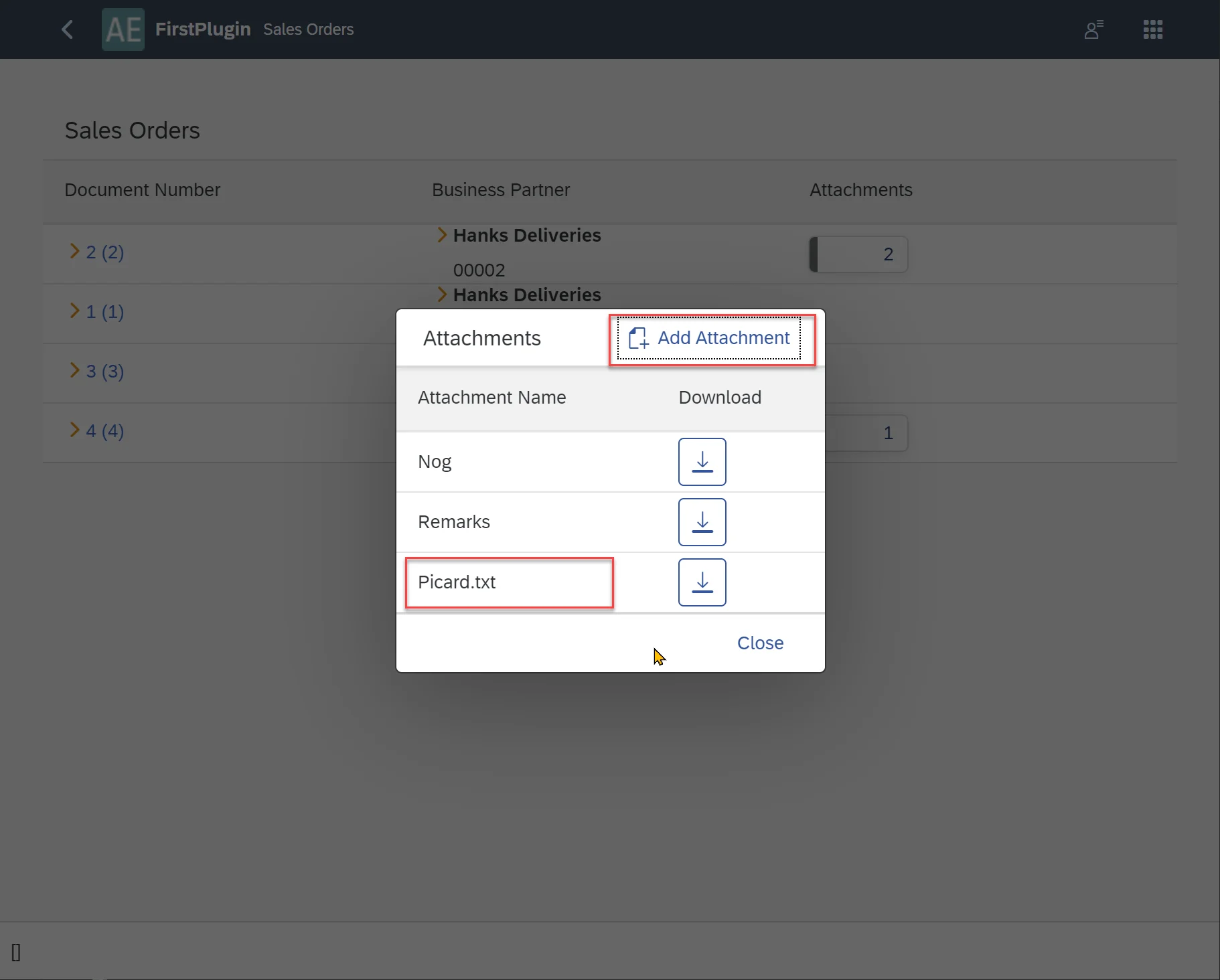The height and width of the screenshot is (980, 1220).
Task: Click the Add Attachment button
Action: pos(710,338)
